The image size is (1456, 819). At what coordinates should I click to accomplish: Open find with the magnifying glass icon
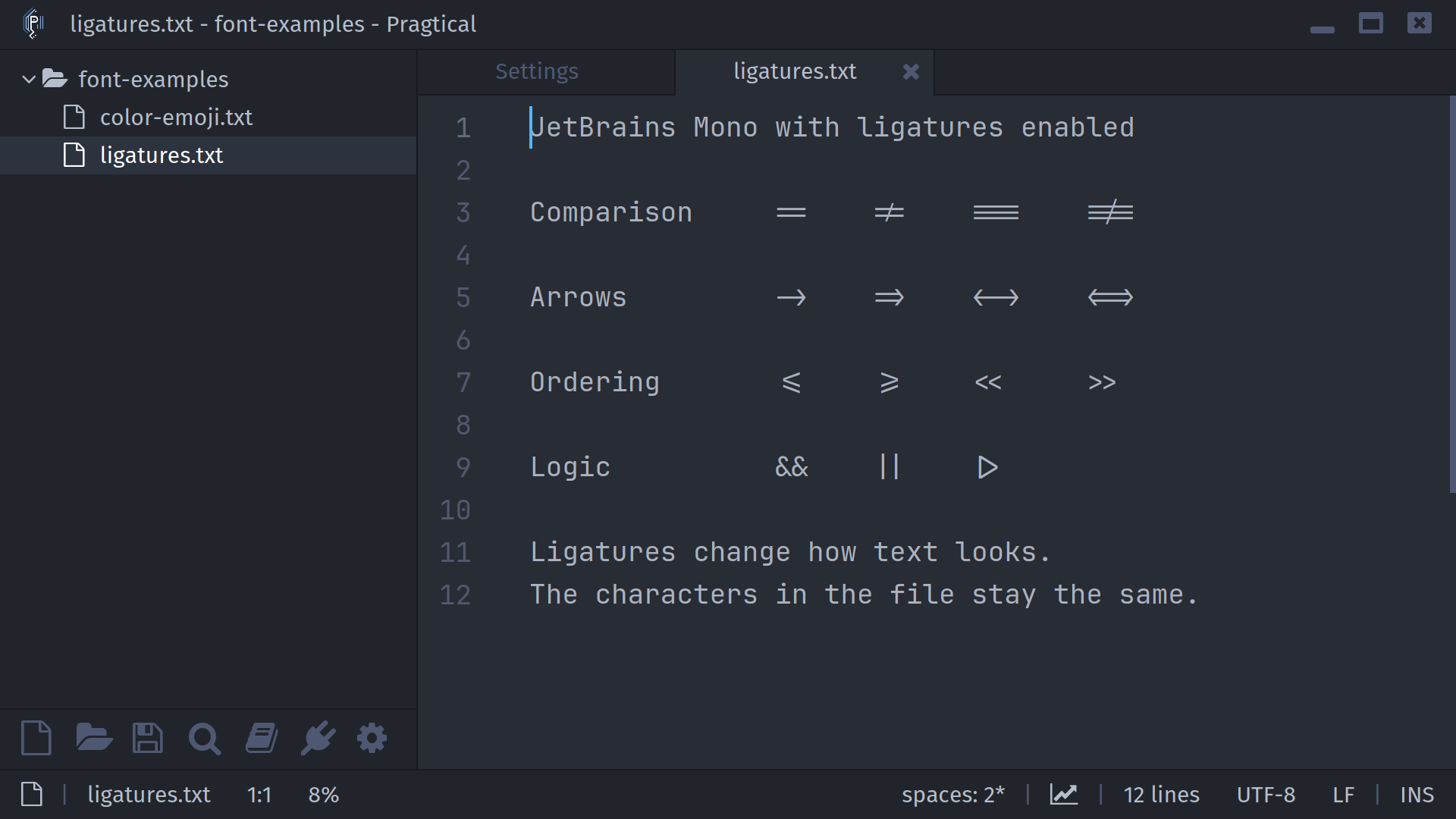[204, 739]
